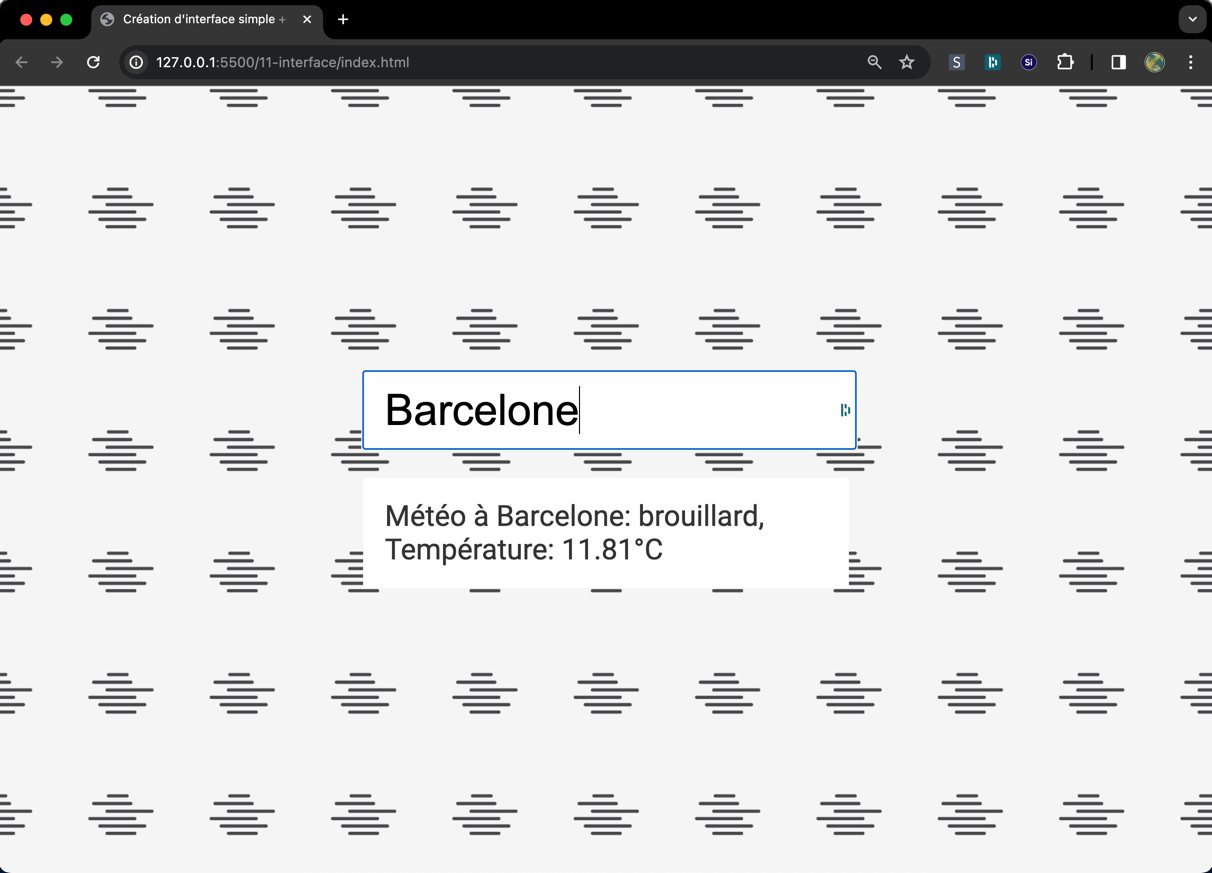Open the browser profile avatar
Screen dimensions: 1212x873
pyautogui.click(x=1154, y=62)
